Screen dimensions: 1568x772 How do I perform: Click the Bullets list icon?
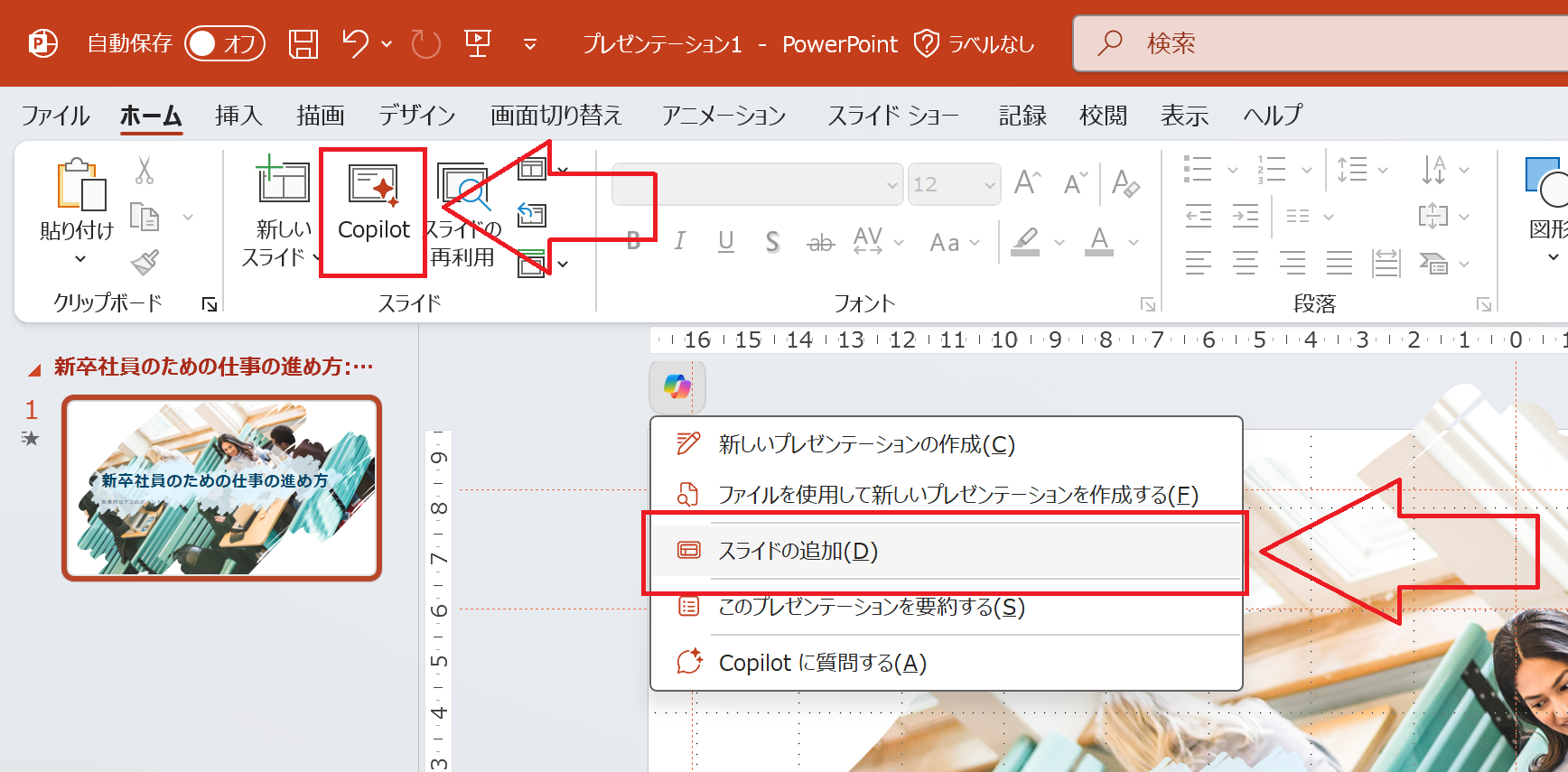(x=1198, y=170)
